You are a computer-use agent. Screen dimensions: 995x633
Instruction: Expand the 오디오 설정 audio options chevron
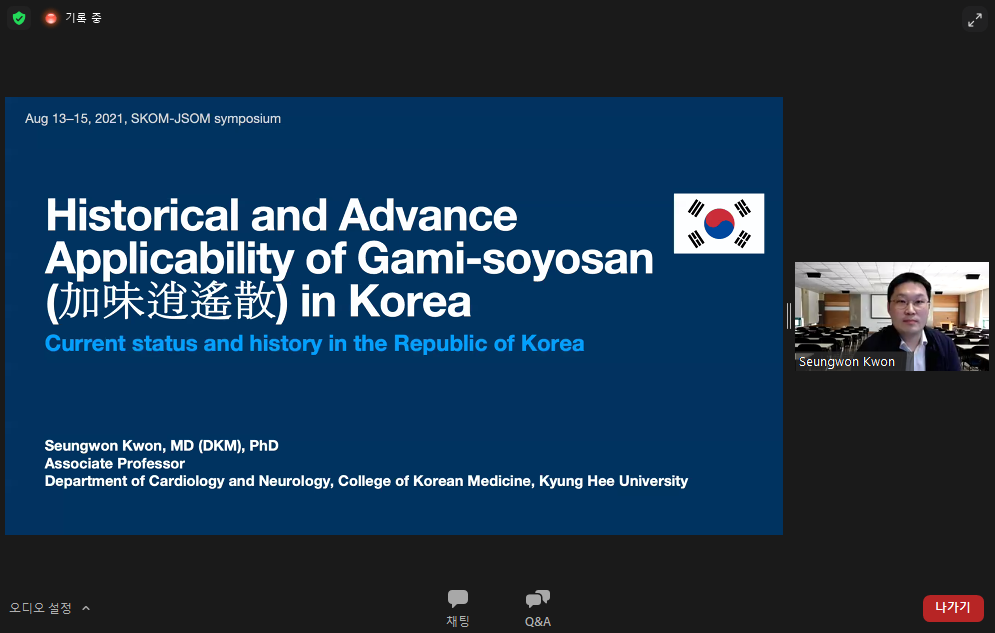(85, 607)
